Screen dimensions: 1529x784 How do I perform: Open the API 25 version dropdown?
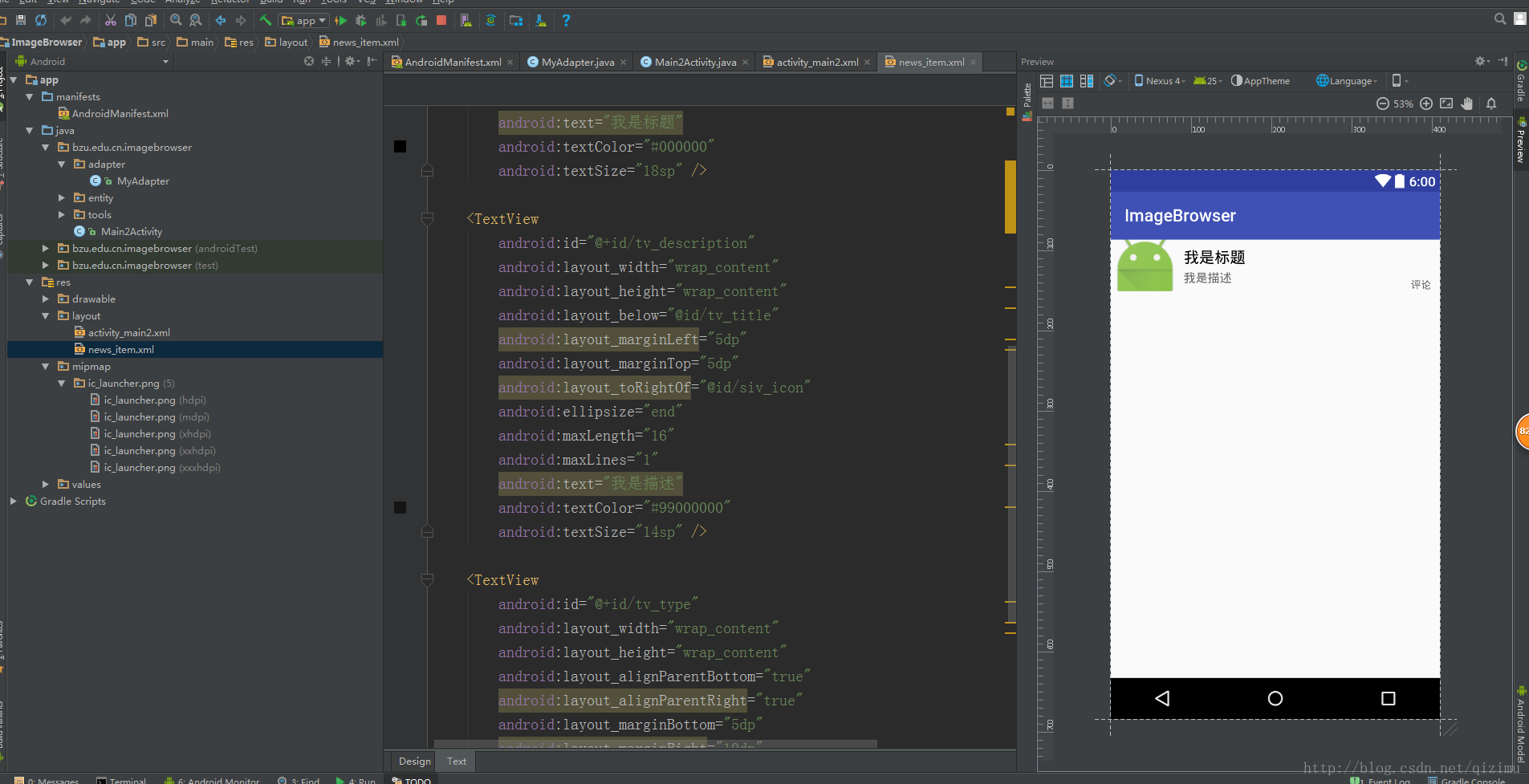pyautogui.click(x=1208, y=81)
